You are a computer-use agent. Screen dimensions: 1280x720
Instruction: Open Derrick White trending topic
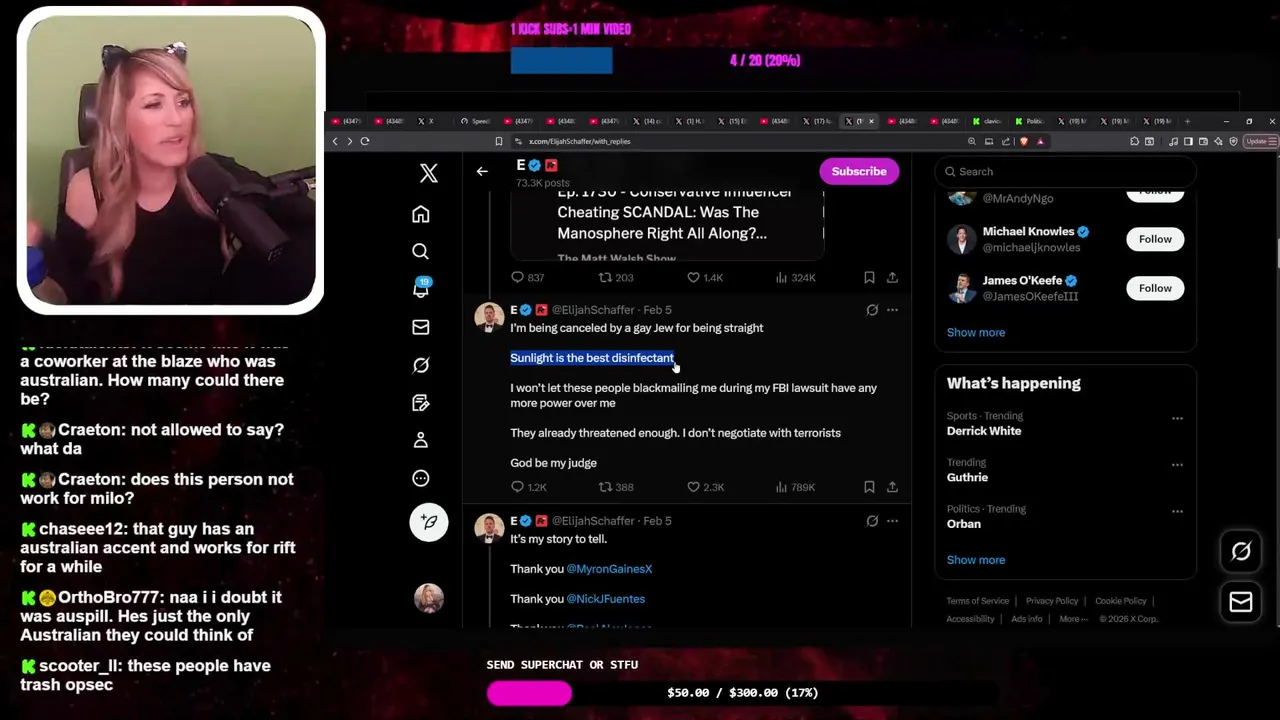(x=984, y=431)
